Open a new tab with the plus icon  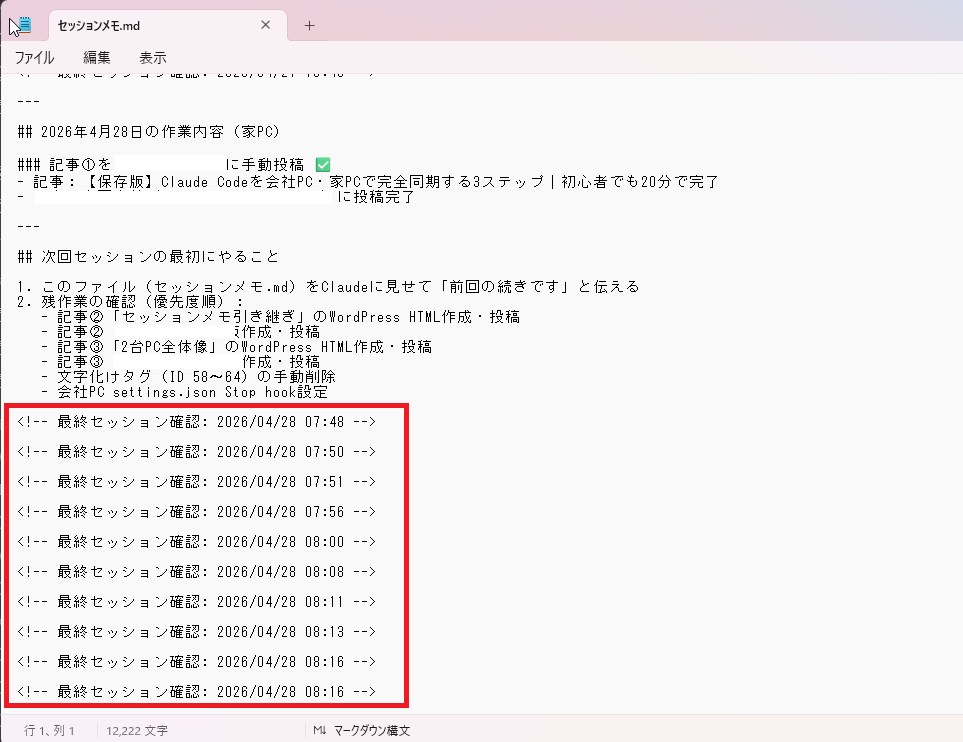click(308, 26)
